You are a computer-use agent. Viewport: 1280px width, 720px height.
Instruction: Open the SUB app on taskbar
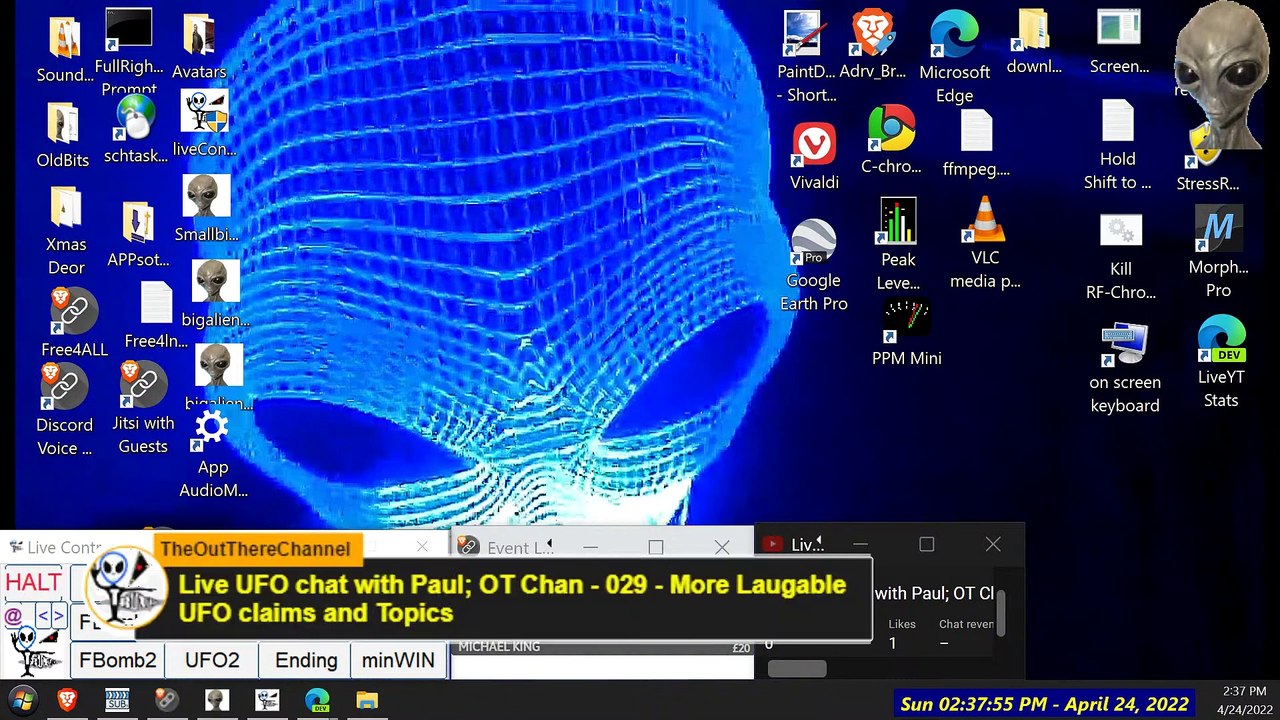[x=117, y=700]
